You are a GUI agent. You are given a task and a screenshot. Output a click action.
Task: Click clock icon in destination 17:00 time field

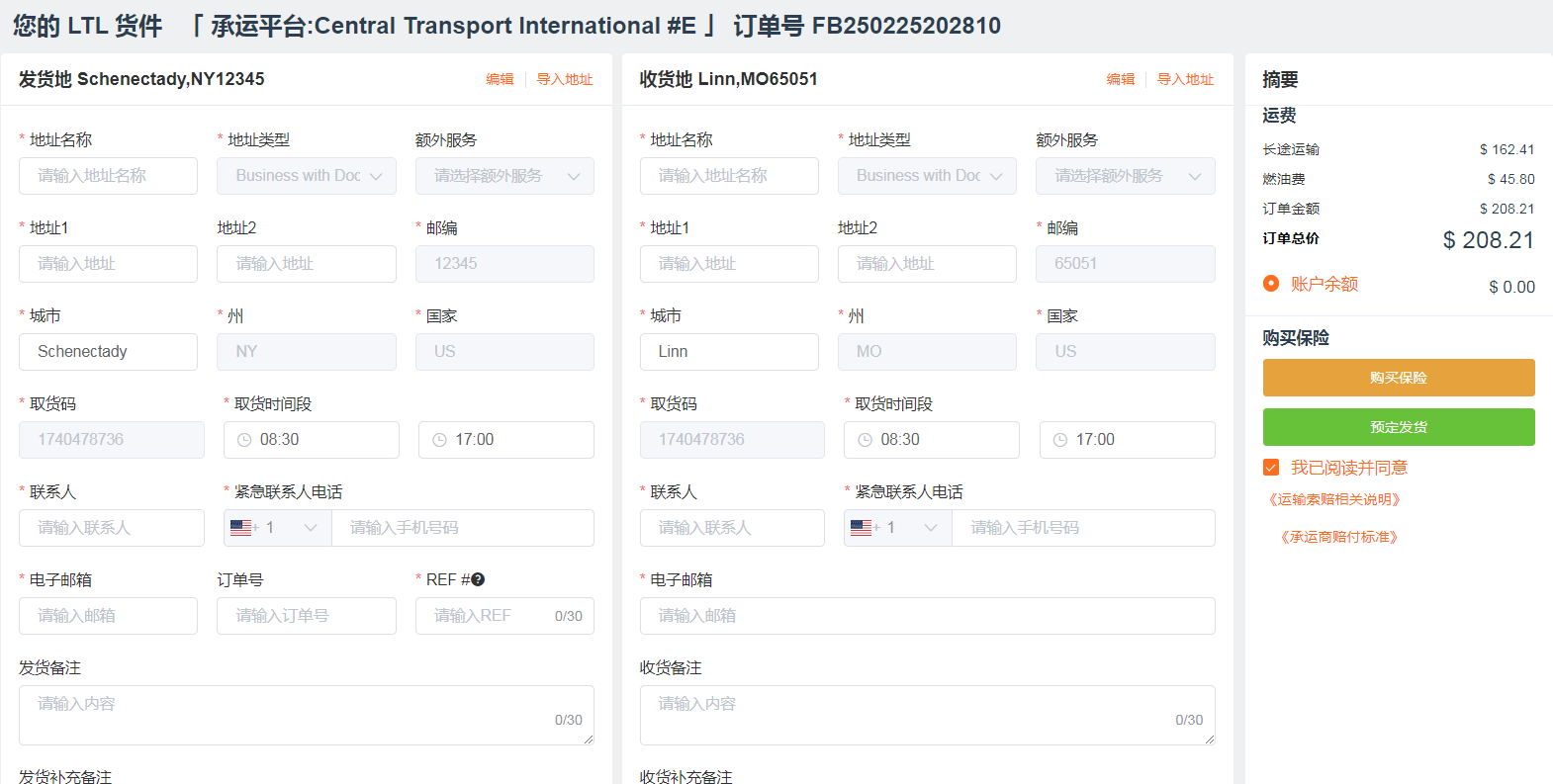coord(1060,440)
